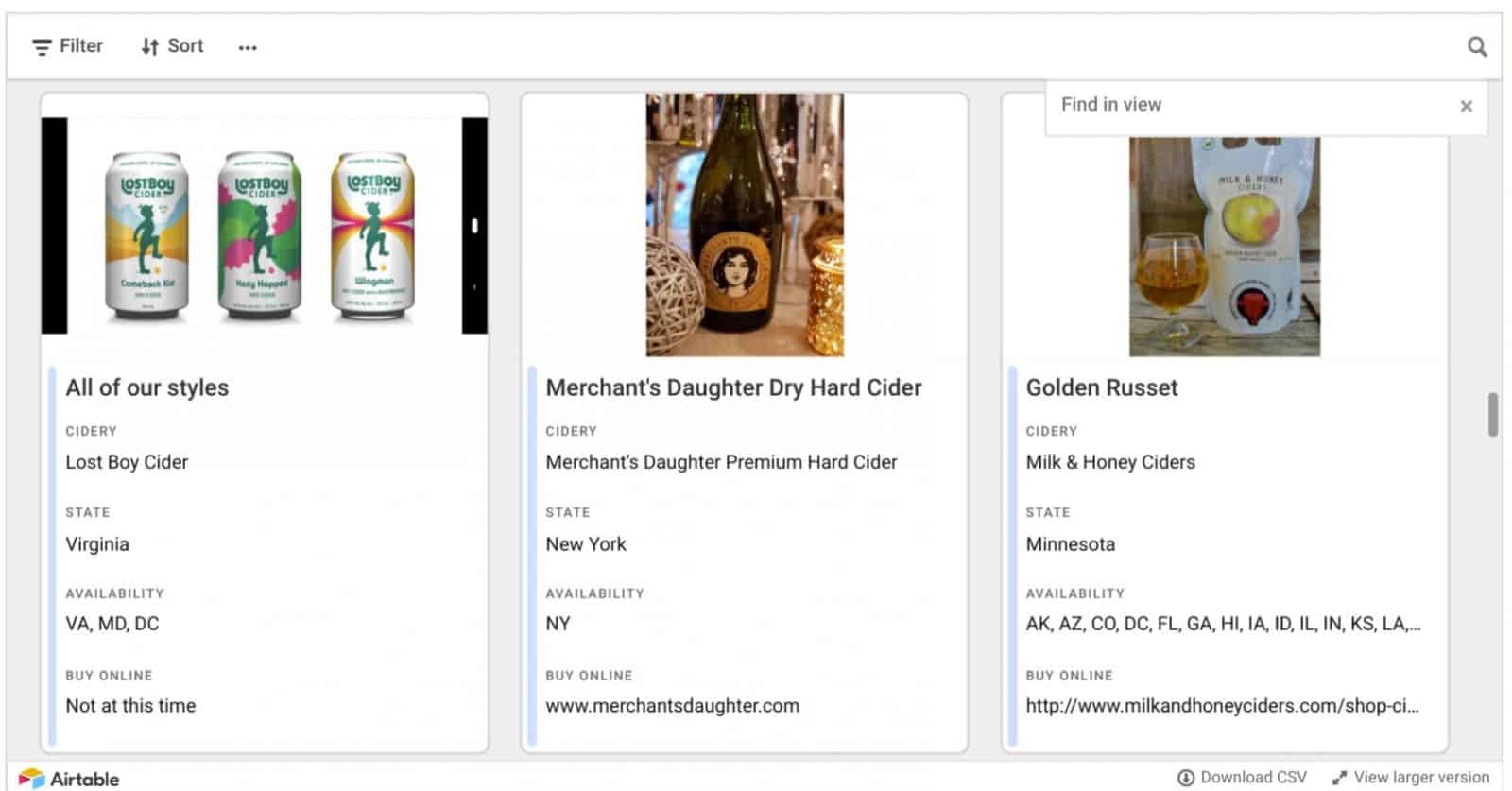Screen dimensions: 1512x791
Task: Open the www.merchantsdaughter.com link
Action: (672, 706)
